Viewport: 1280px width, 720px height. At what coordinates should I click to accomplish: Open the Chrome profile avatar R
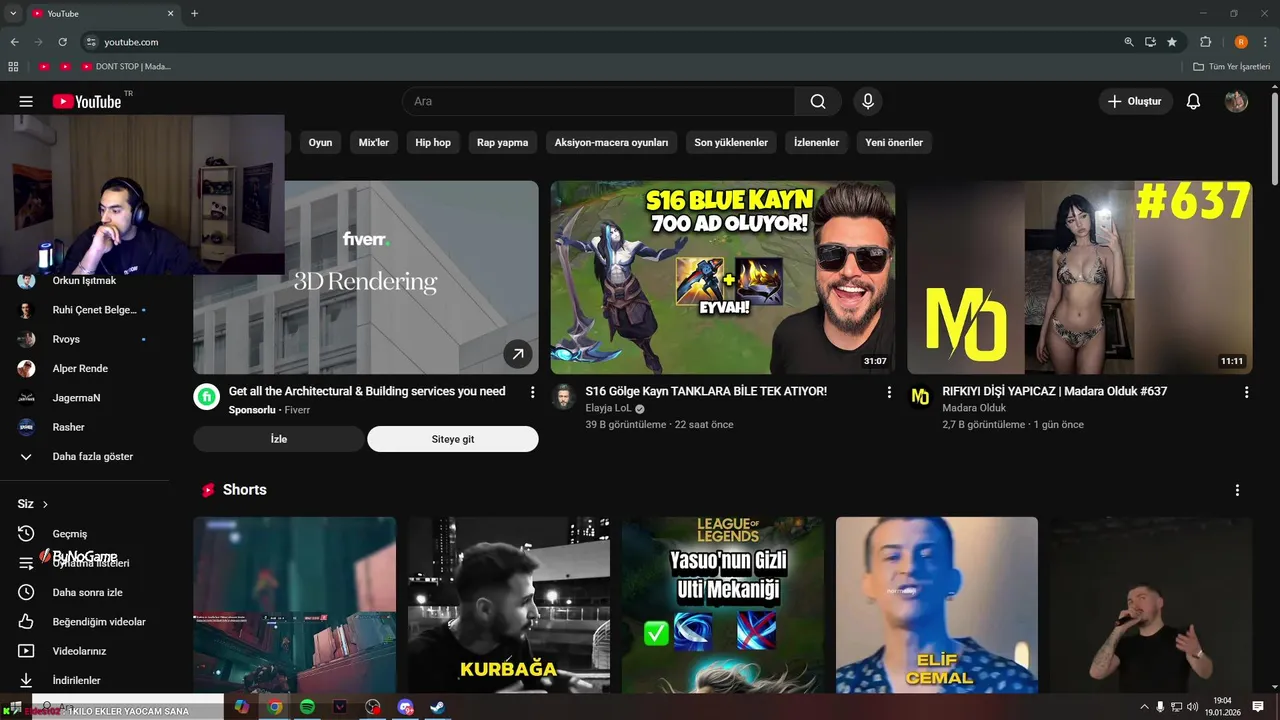(1241, 42)
